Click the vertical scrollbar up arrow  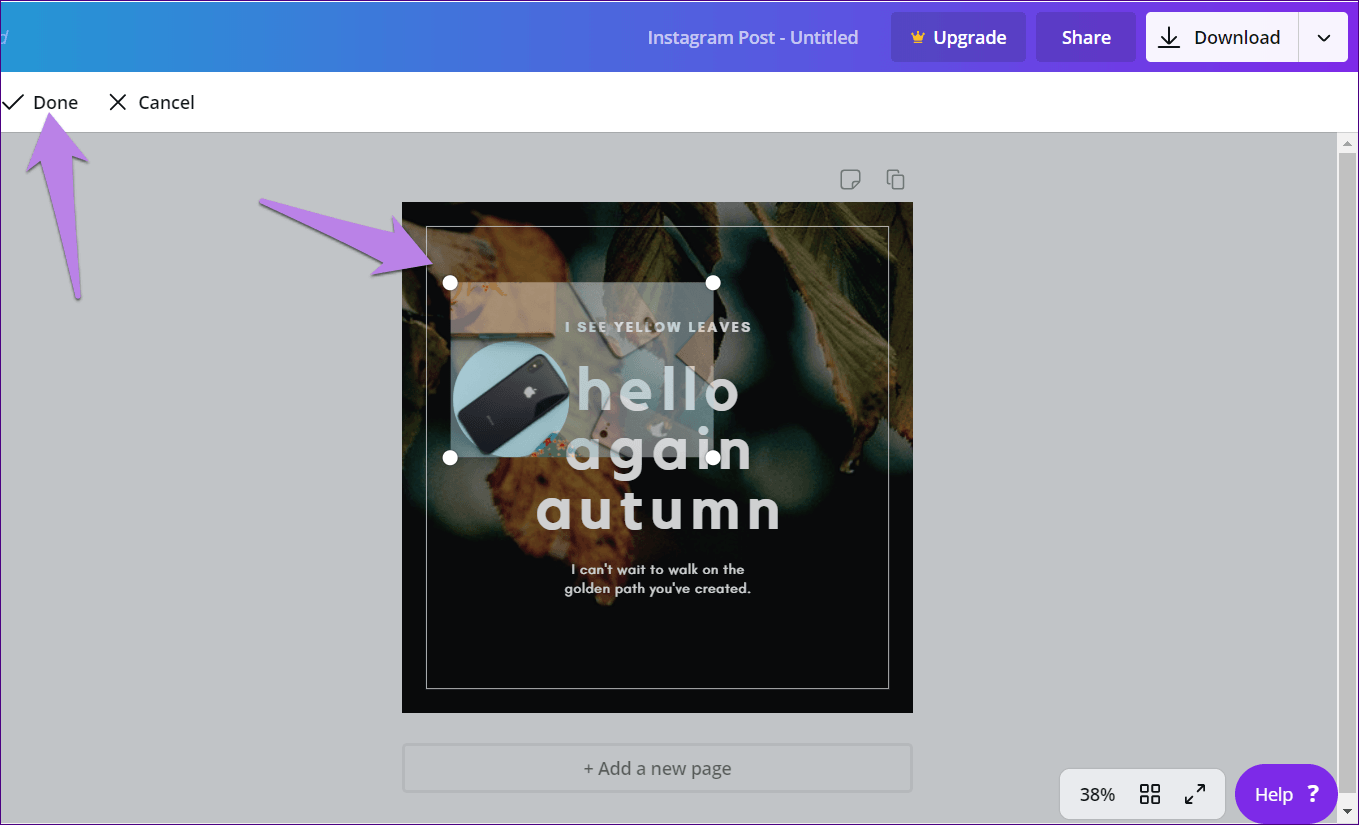coord(1347,143)
